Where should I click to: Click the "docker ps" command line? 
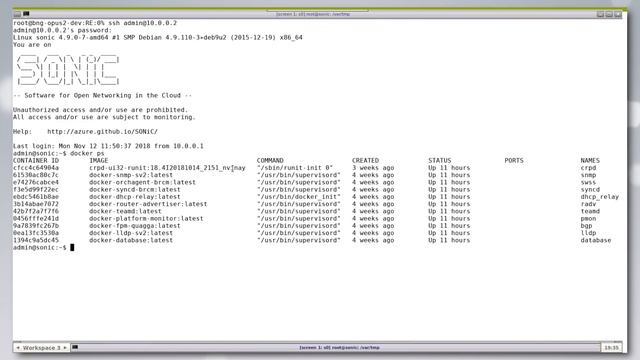[x=59, y=153]
